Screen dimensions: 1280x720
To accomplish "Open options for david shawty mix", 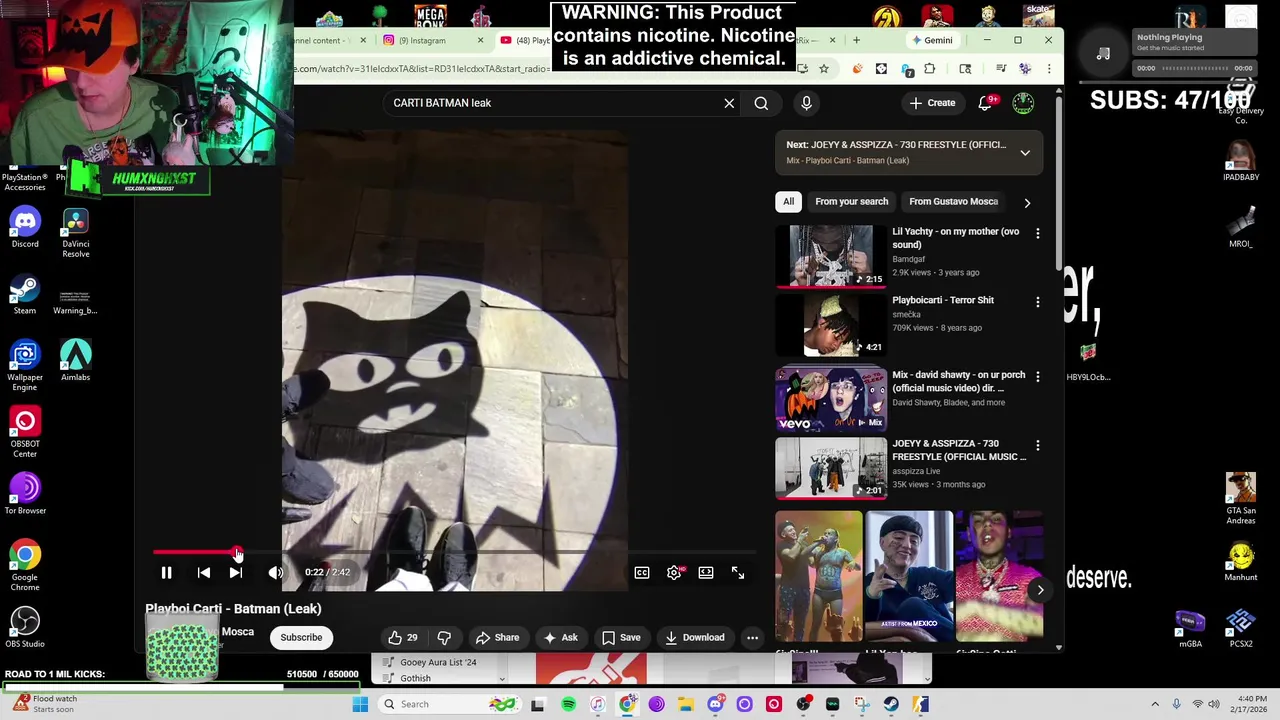I will pyautogui.click(x=1037, y=377).
